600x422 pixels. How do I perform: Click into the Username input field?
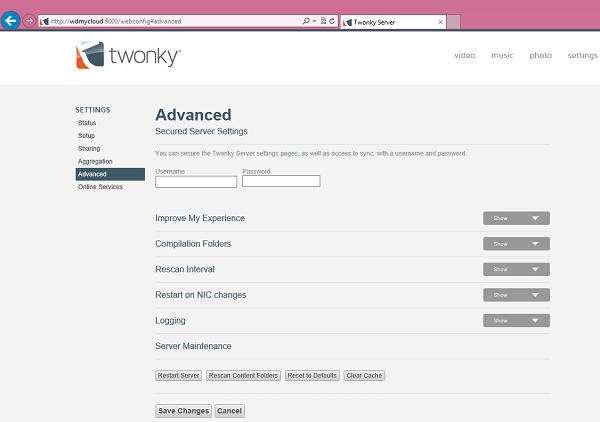click(196, 182)
